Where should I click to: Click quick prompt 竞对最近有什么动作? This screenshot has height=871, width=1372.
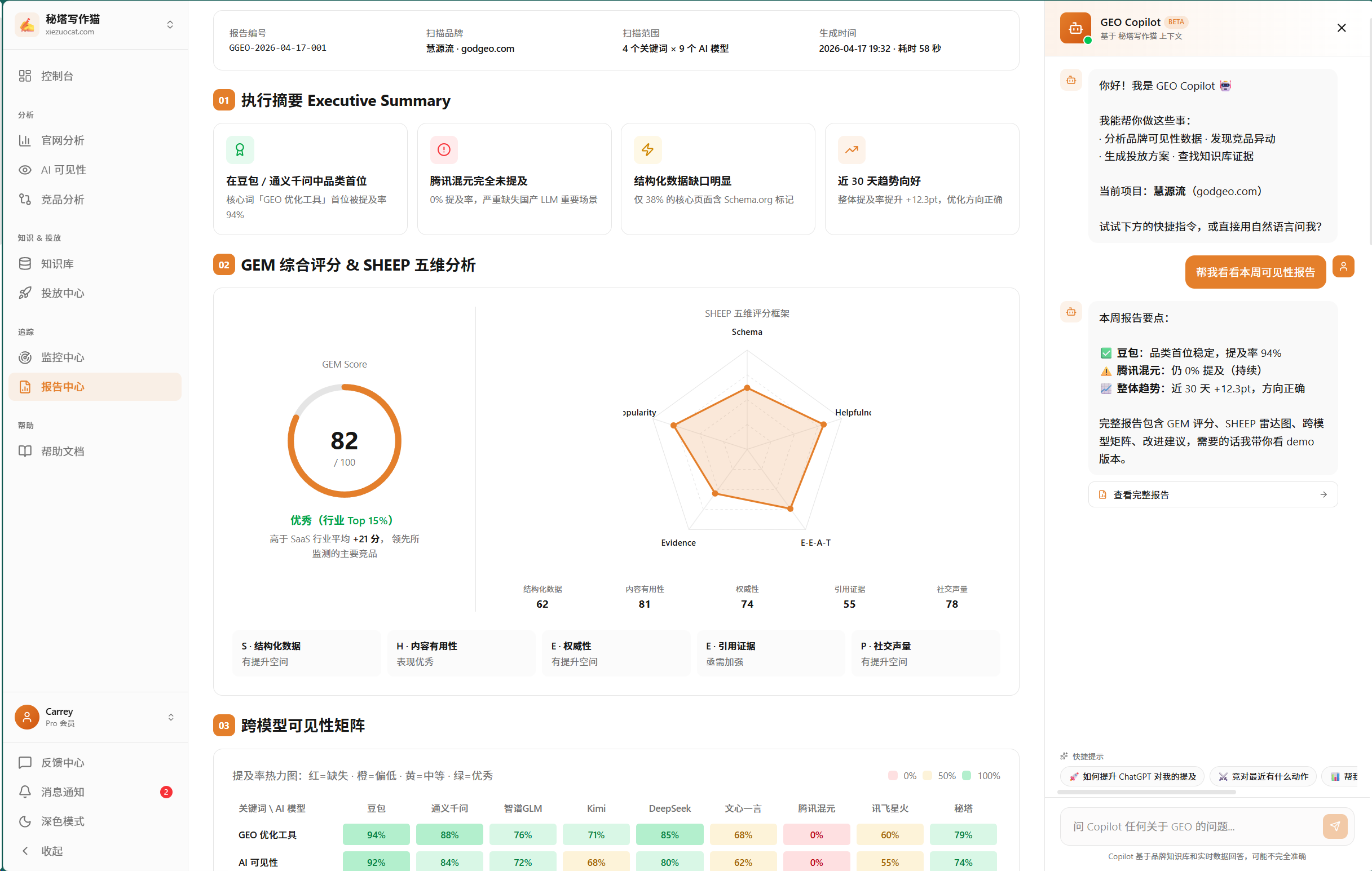pyautogui.click(x=1263, y=776)
